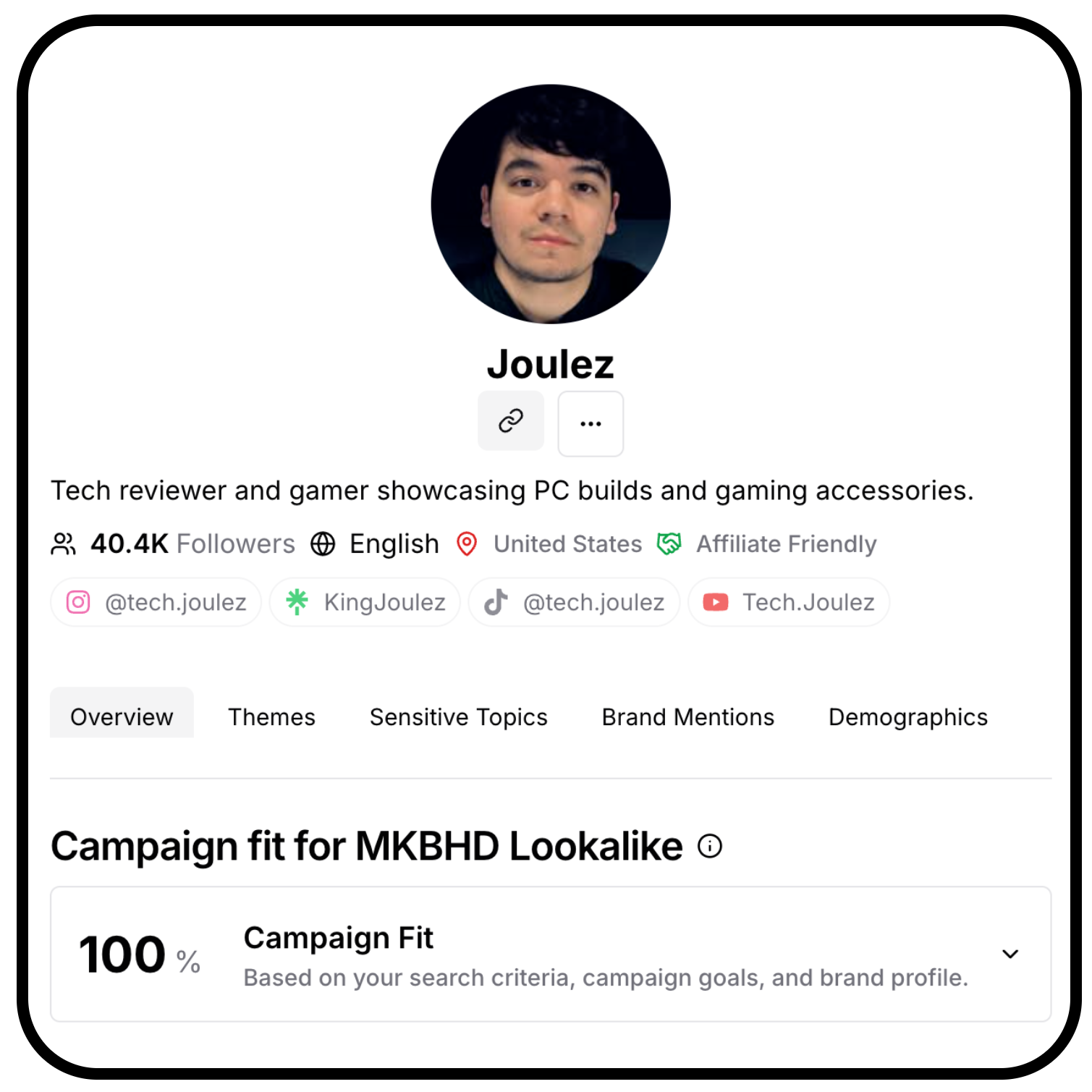Go to the Brand Mentions tab
The image size is (1092, 1092).
pyautogui.click(x=688, y=717)
